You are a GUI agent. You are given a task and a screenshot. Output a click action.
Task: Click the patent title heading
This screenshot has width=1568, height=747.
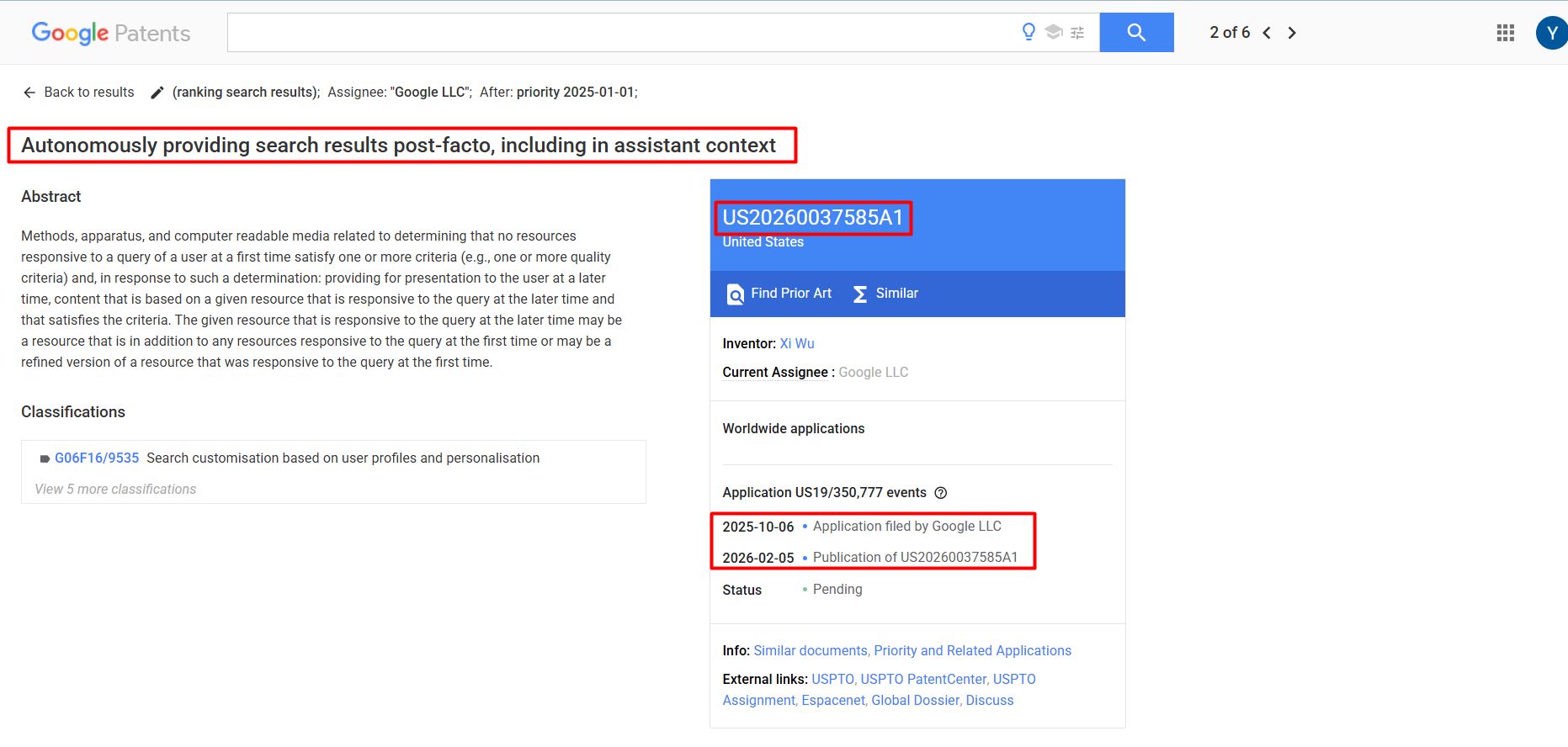click(398, 145)
